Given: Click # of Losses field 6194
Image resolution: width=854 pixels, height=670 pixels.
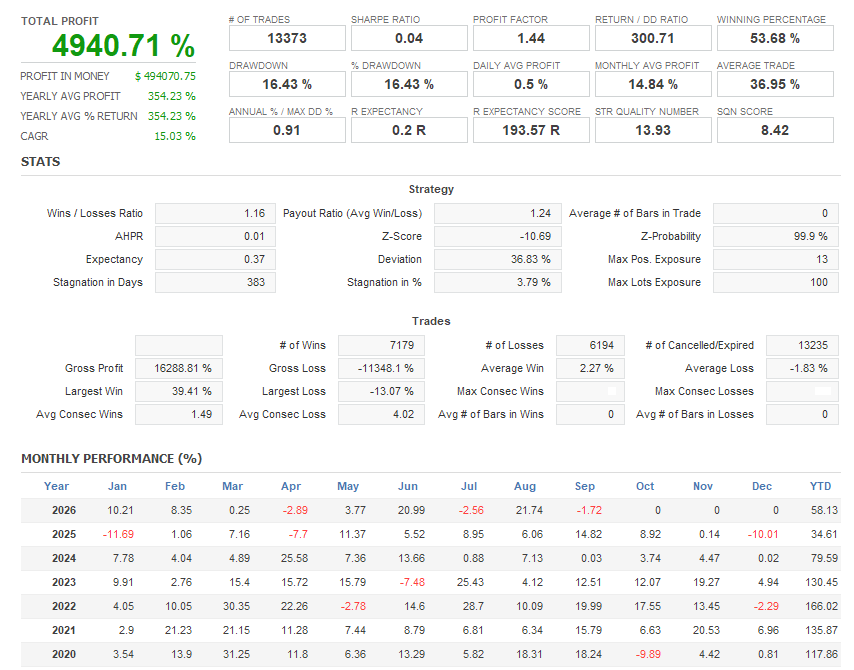Looking at the screenshot, I should (x=590, y=345).
